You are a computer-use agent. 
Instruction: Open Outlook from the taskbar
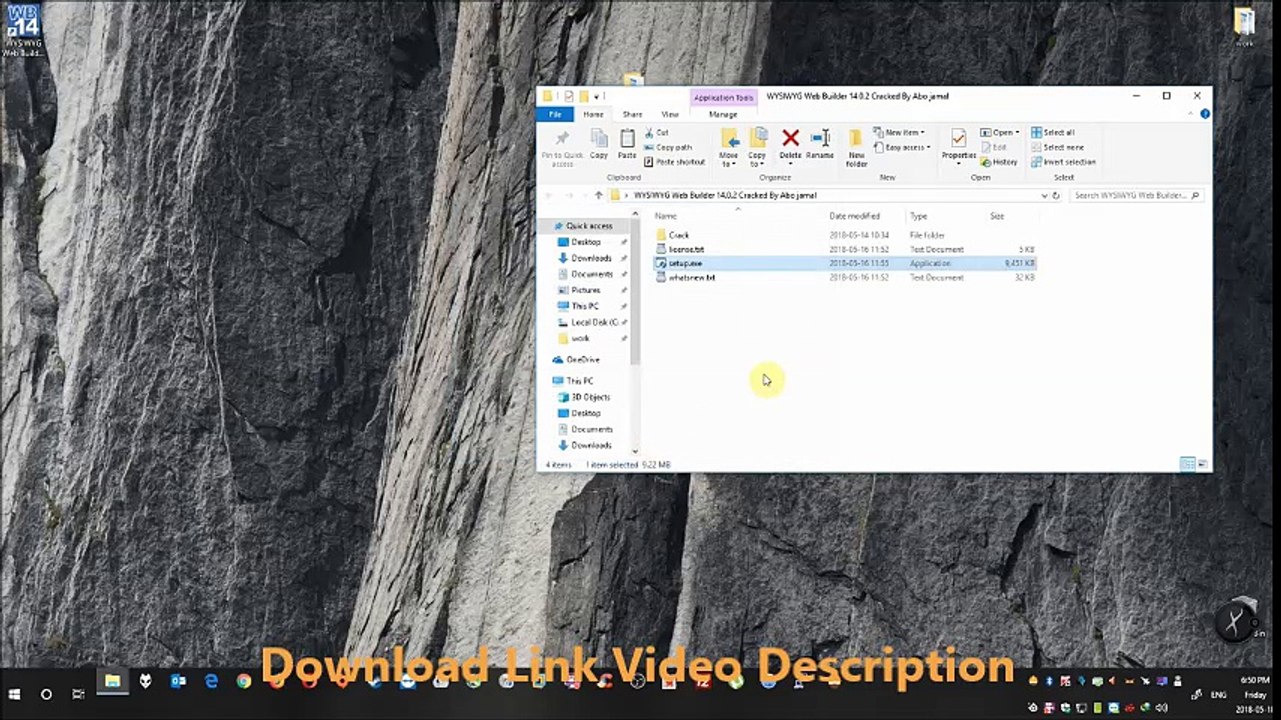point(178,682)
